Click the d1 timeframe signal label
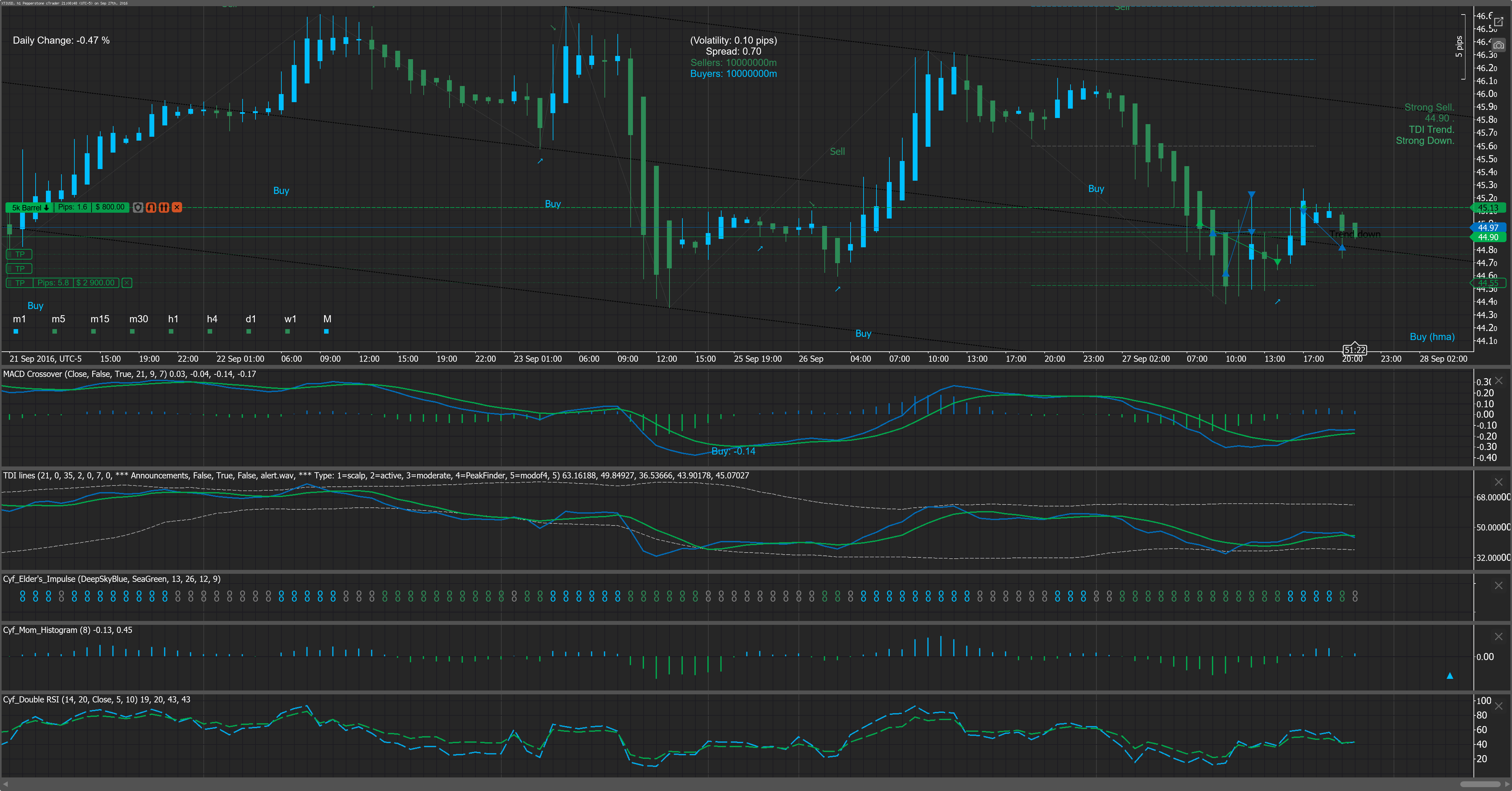 (251, 319)
